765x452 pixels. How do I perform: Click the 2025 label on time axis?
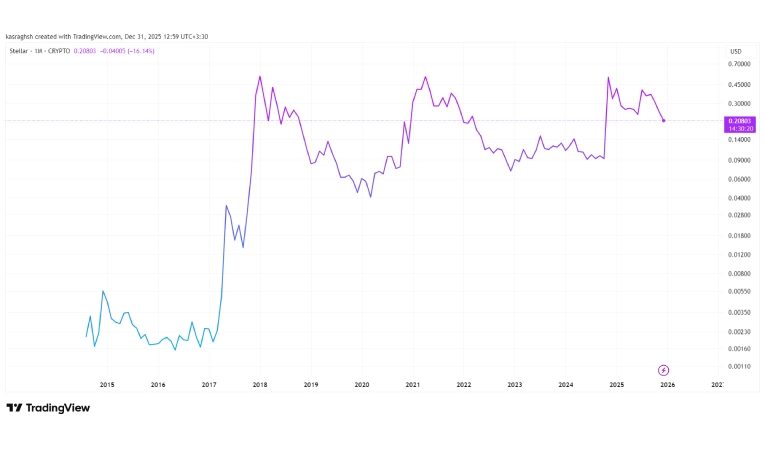(x=617, y=384)
